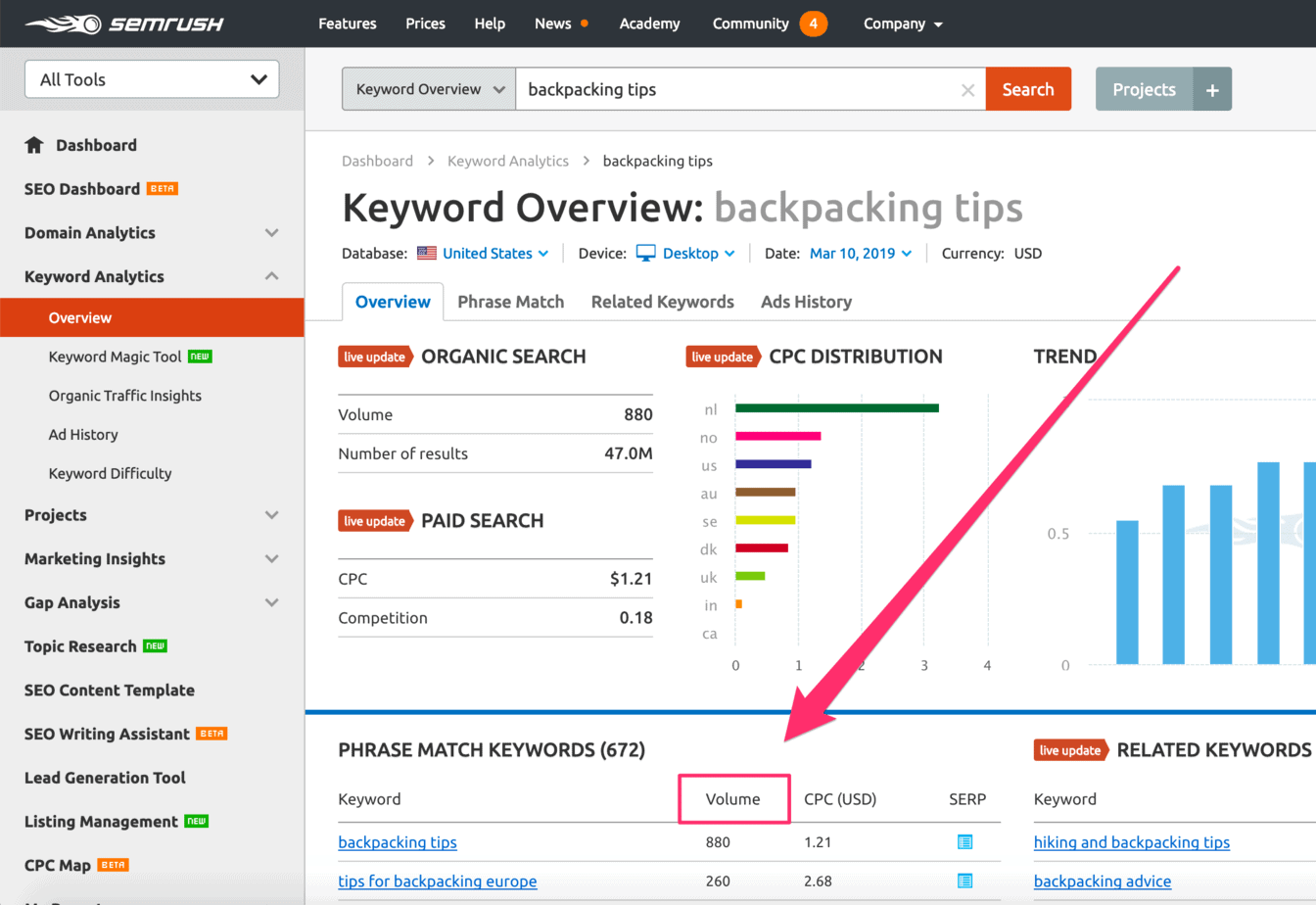Click the orange Search button
The width and height of the screenshot is (1316, 905).
1027,88
